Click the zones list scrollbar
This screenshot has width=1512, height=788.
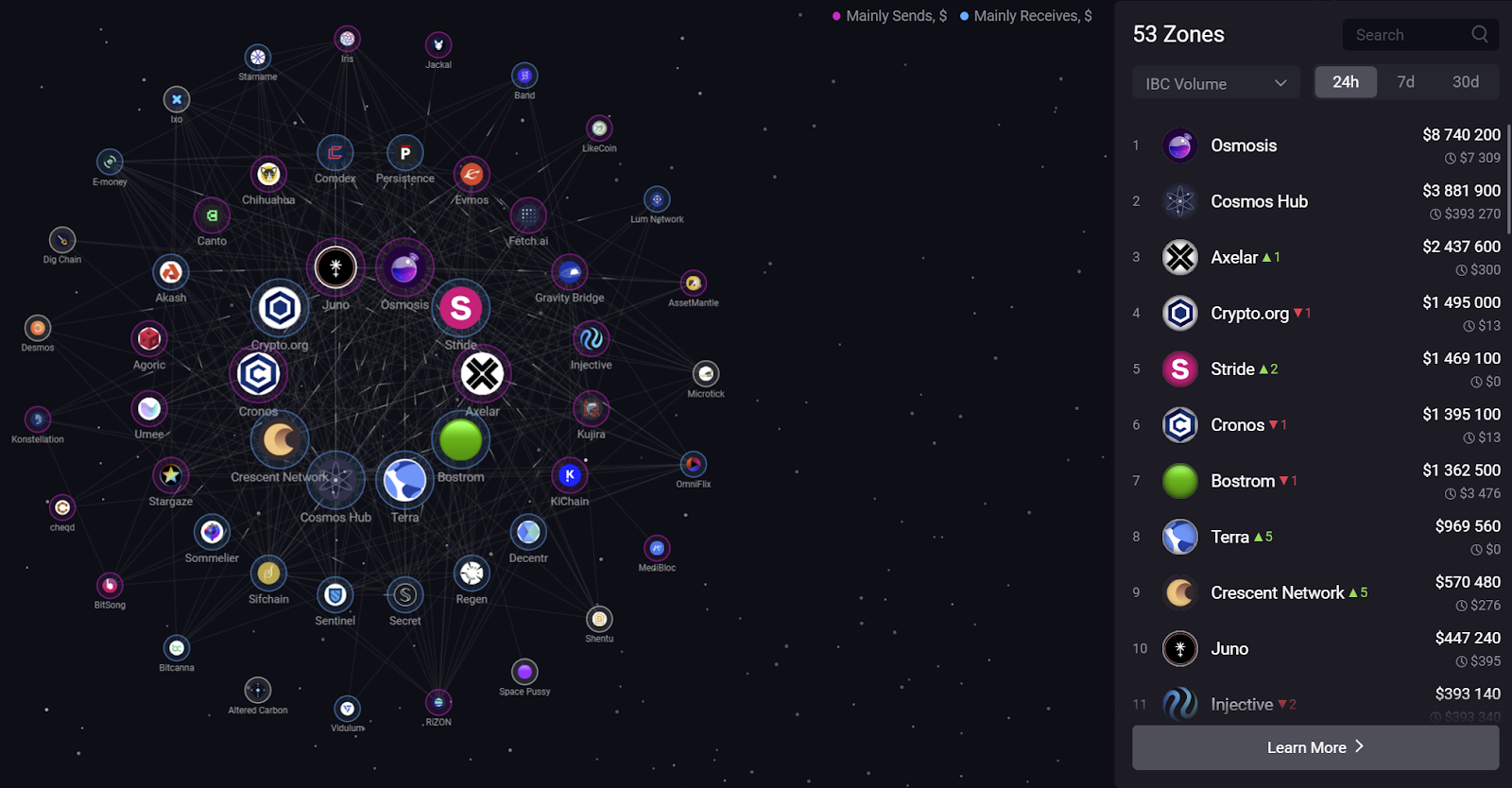pyautogui.click(x=1508, y=180)
